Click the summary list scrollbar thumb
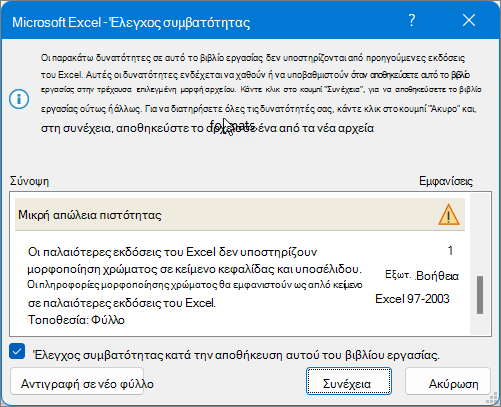This screenshot has height=407, width=501. [x=480, y=295]
